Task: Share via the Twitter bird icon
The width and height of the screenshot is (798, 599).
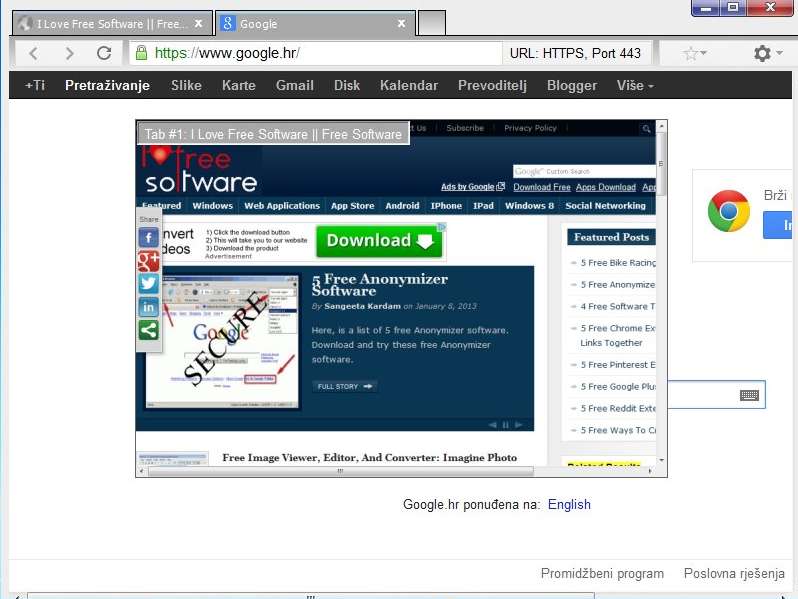Action: [149, 283]
